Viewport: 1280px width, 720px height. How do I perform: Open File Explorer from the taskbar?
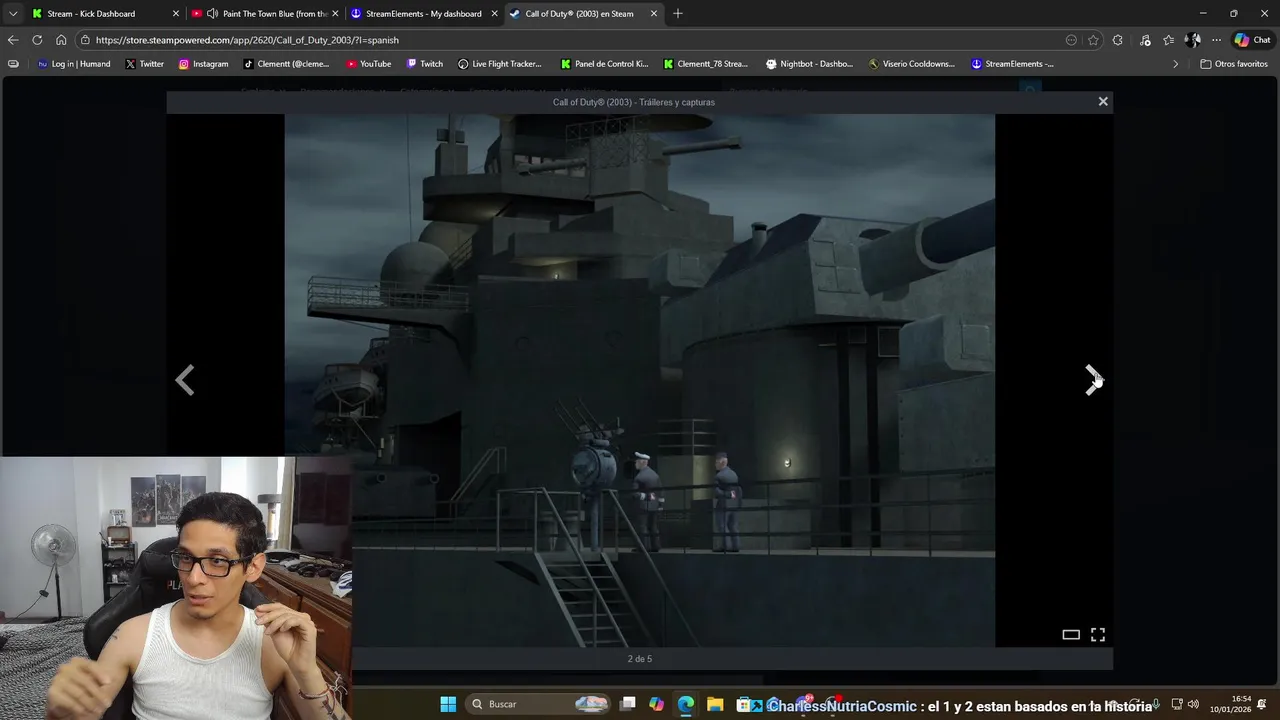(x=715, y=704)
